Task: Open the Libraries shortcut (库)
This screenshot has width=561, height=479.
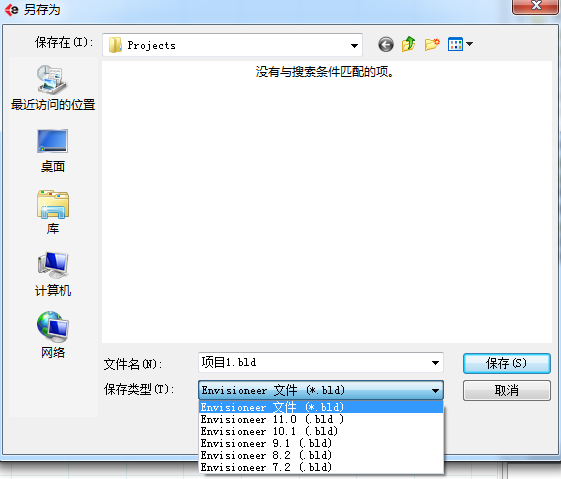Action: pyautogui.click(x=53, y=212)
